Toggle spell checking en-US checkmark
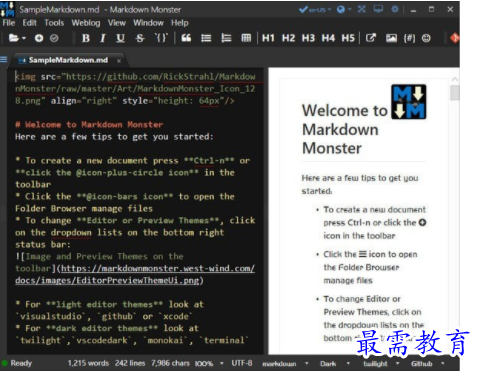 [x=303, y=9]
